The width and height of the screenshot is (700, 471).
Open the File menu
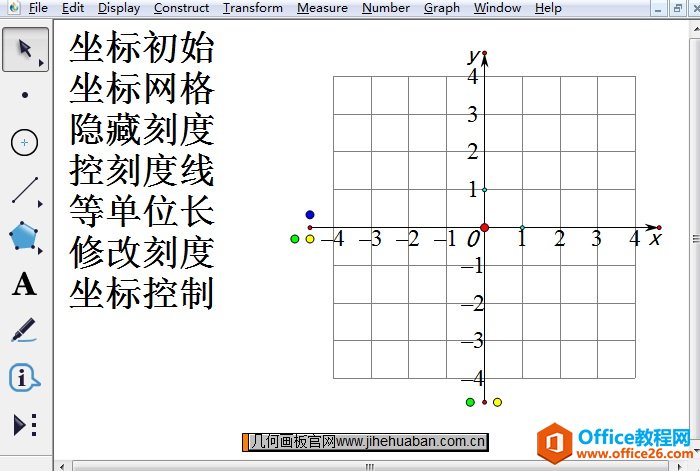pos(38,8)
